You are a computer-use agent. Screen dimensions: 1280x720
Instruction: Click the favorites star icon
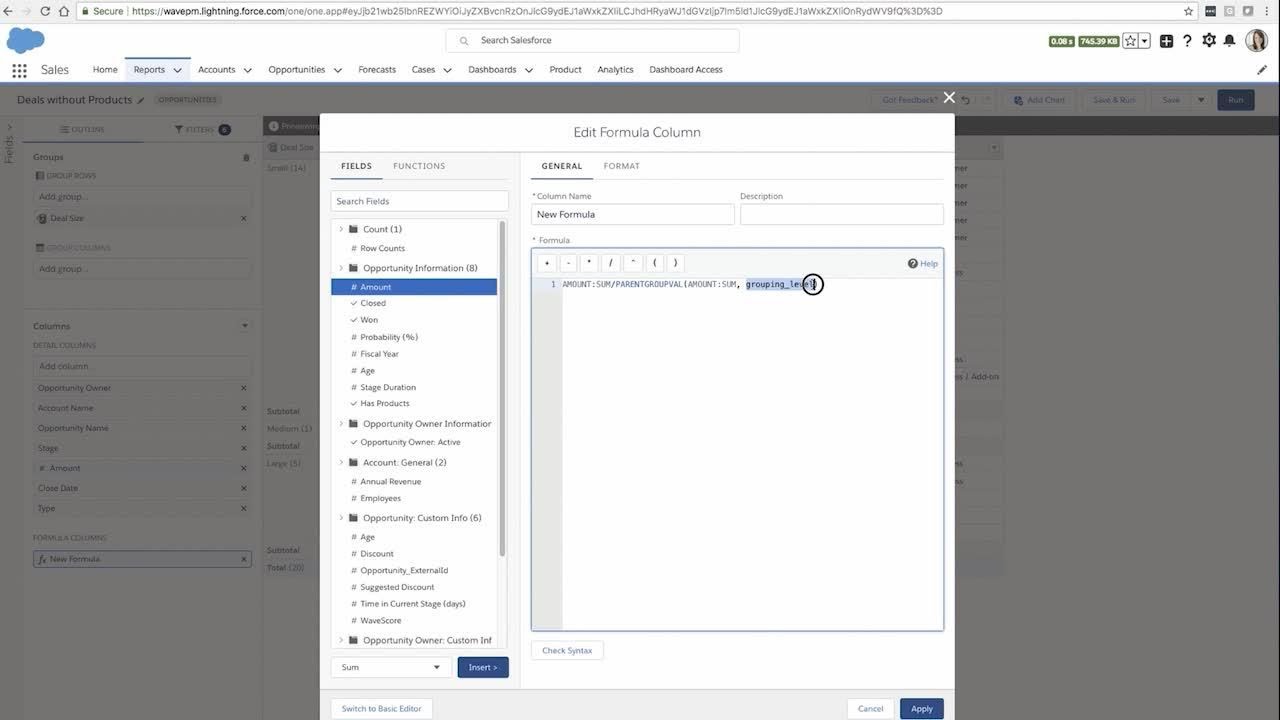(1130, 41)
